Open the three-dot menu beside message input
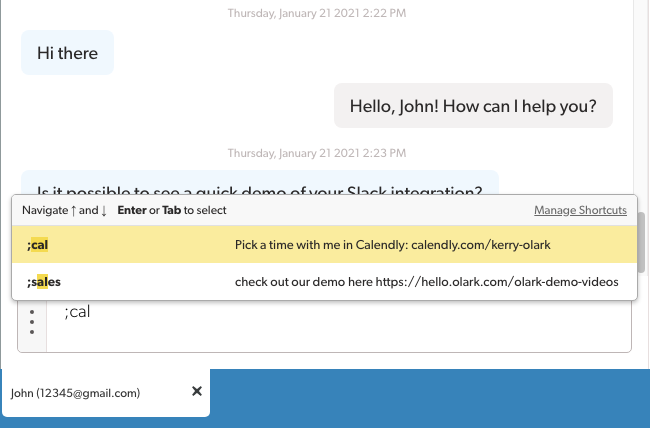The image size is (650, 428). pos(32,322)
